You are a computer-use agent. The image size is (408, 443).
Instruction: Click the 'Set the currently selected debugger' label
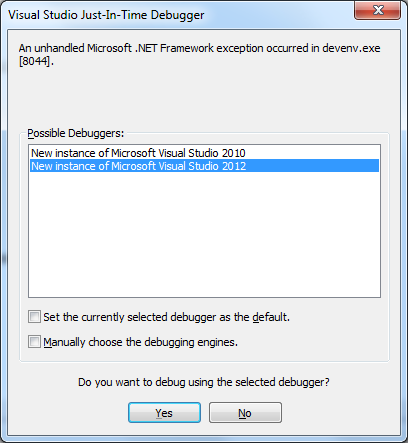click(166, 317)
